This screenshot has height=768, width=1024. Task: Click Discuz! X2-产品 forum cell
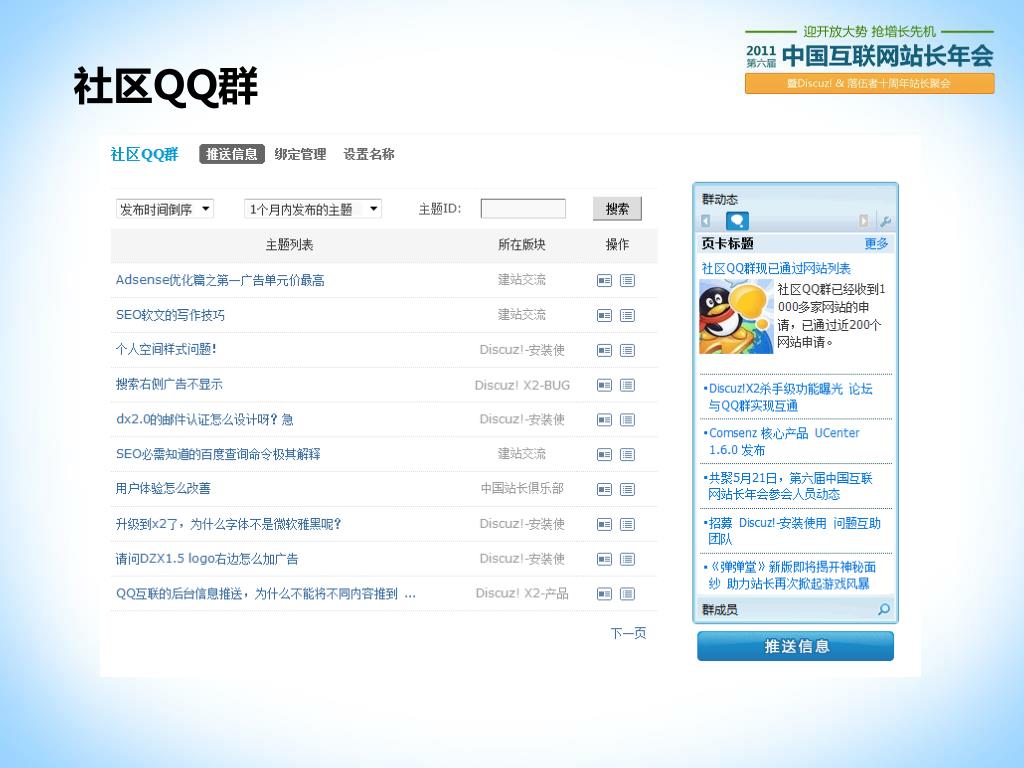tap(522, 593)
